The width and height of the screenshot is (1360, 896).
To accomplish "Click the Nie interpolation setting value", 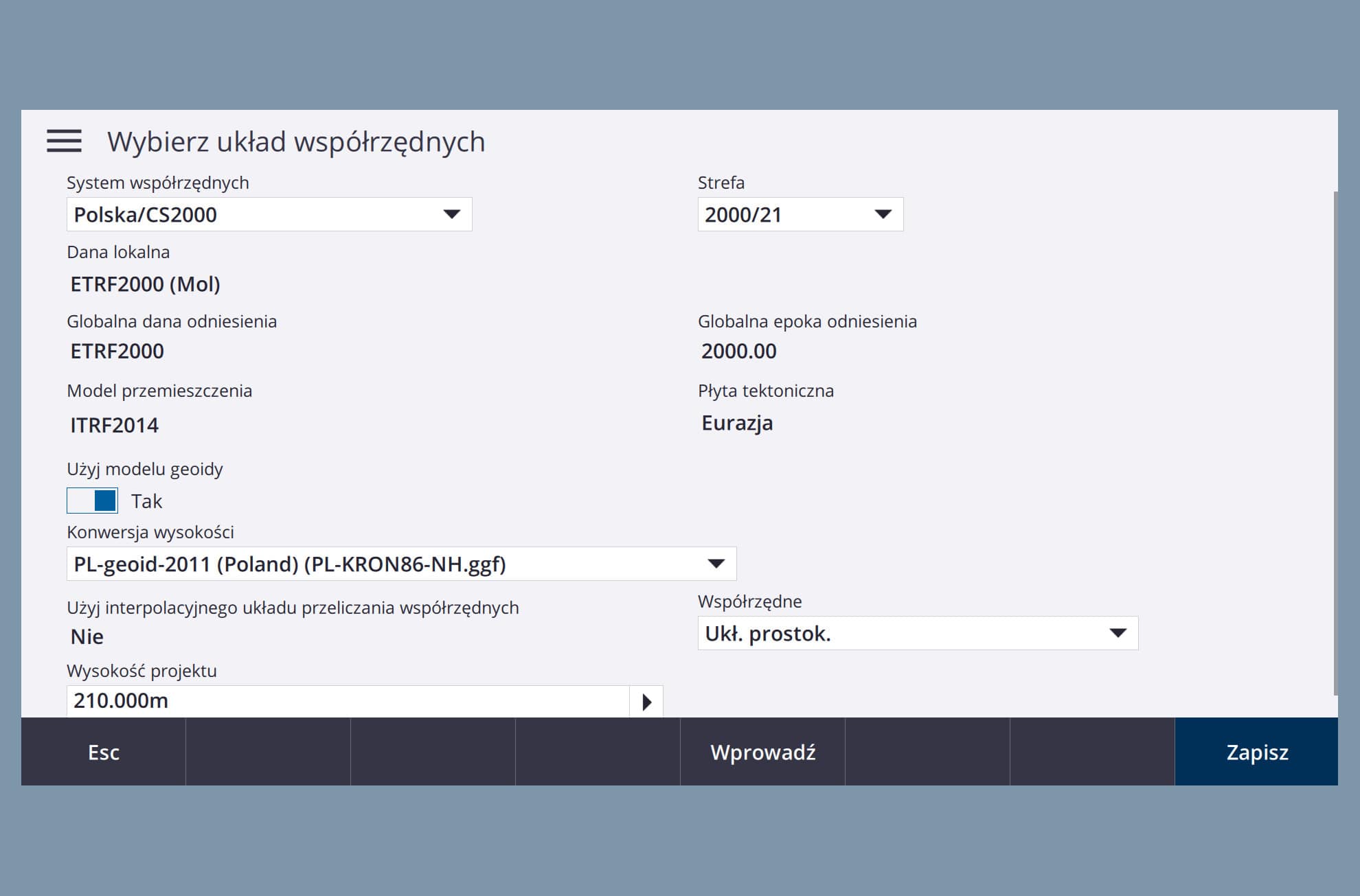I will tap(87, 637).
